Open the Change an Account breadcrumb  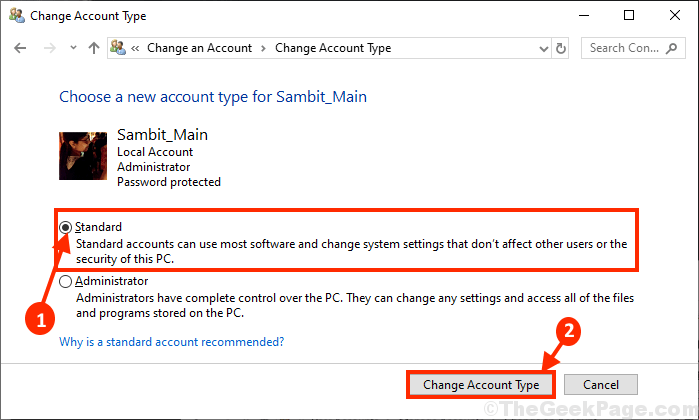pyautogui.click(x=199, y=48)
